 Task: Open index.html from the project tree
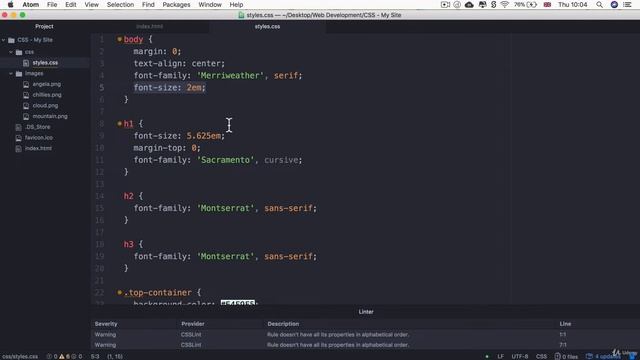pyautogui.click(x=38, y=148)
